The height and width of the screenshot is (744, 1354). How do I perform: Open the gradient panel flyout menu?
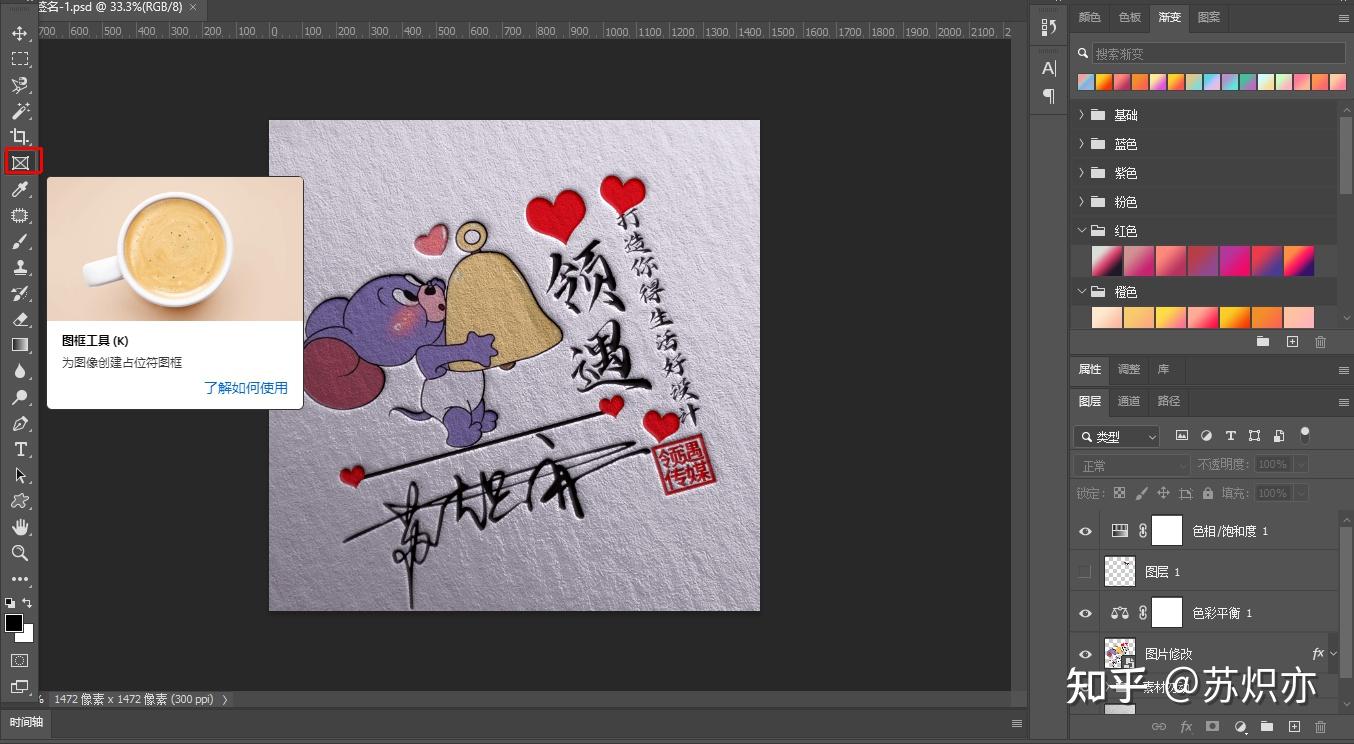pos(1343,18)
